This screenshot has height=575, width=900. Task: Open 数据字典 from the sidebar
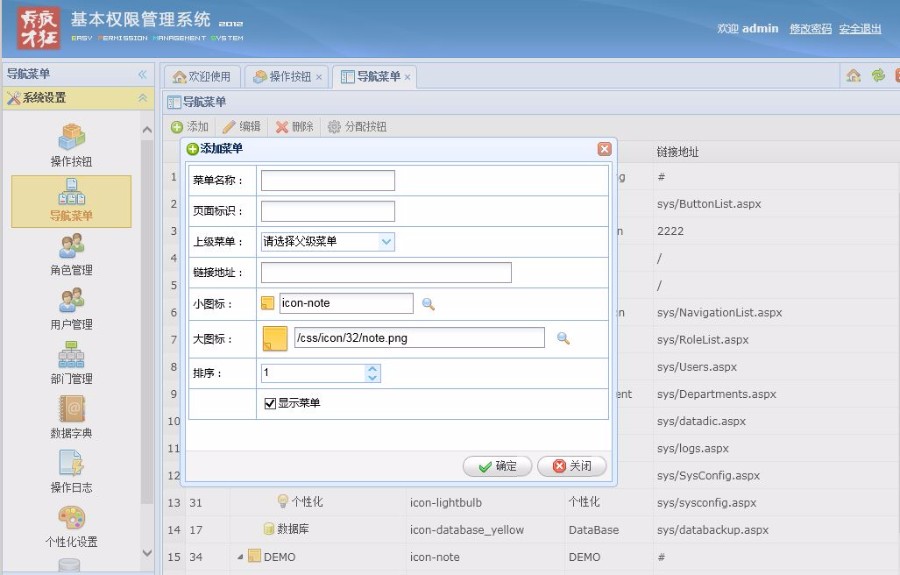coord(71,417)
